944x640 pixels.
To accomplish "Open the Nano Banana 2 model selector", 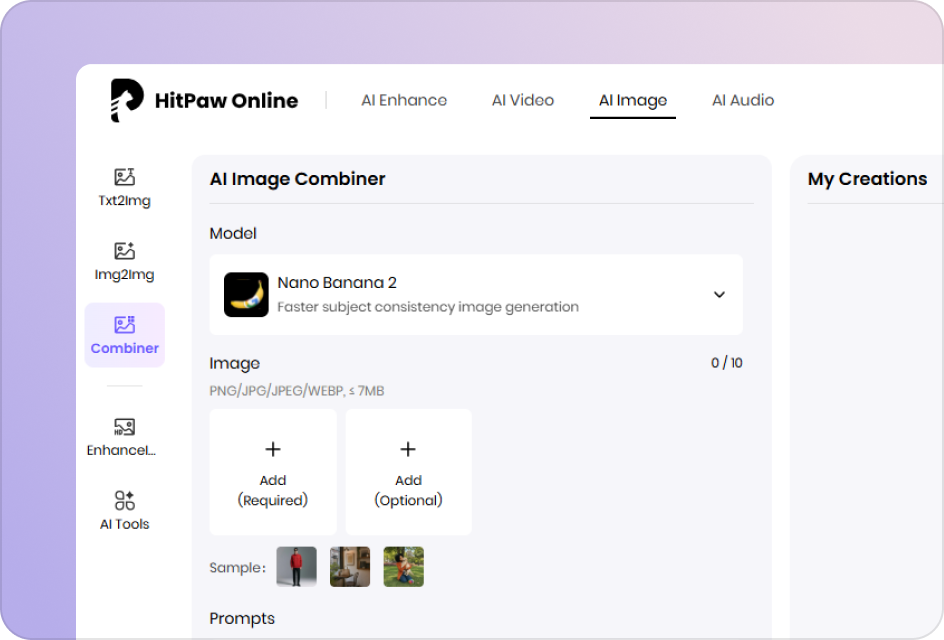I will (x=476, y=294).
